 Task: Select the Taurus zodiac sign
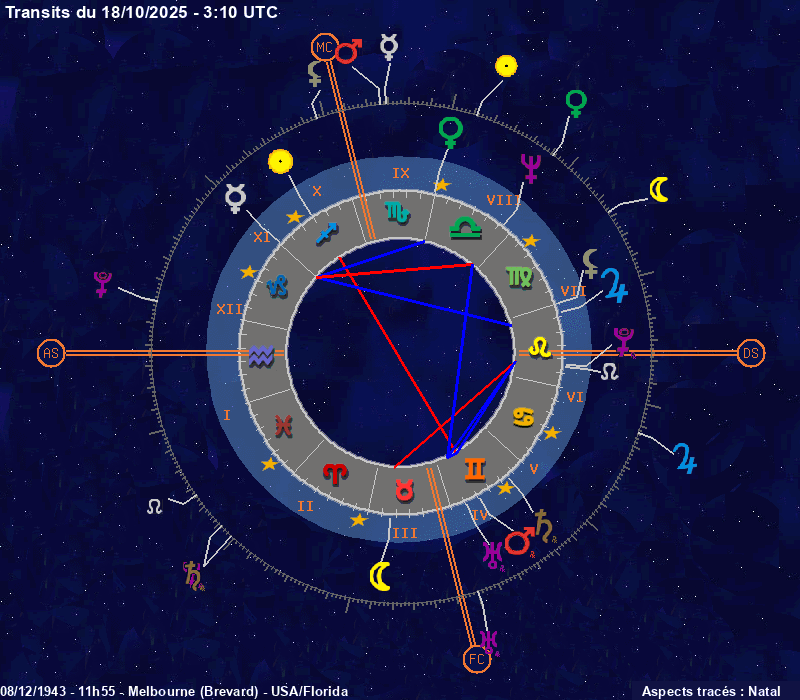(x=404, y=490)
